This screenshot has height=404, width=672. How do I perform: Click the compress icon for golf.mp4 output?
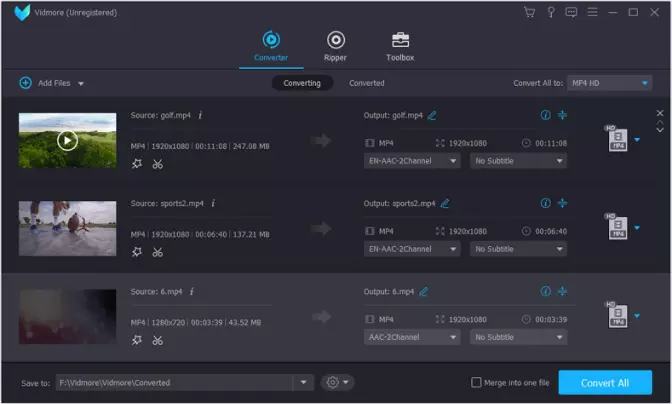pos(562,115)
